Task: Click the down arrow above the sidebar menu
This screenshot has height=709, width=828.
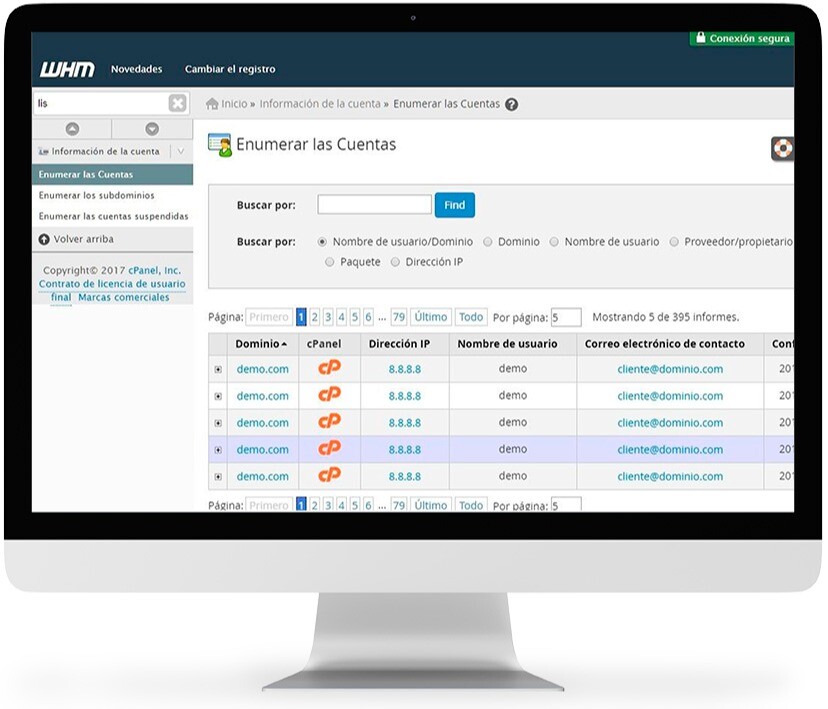Action: 152,128
